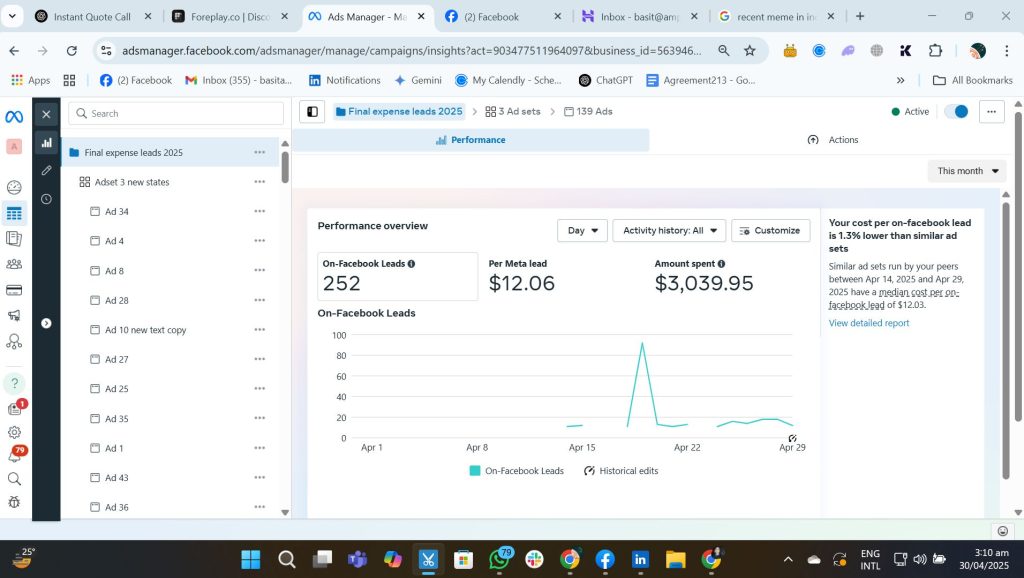Screen dimensions: 1024x578
Task: Expand the Day breakdown dropdown
Action: pos(582,231)
